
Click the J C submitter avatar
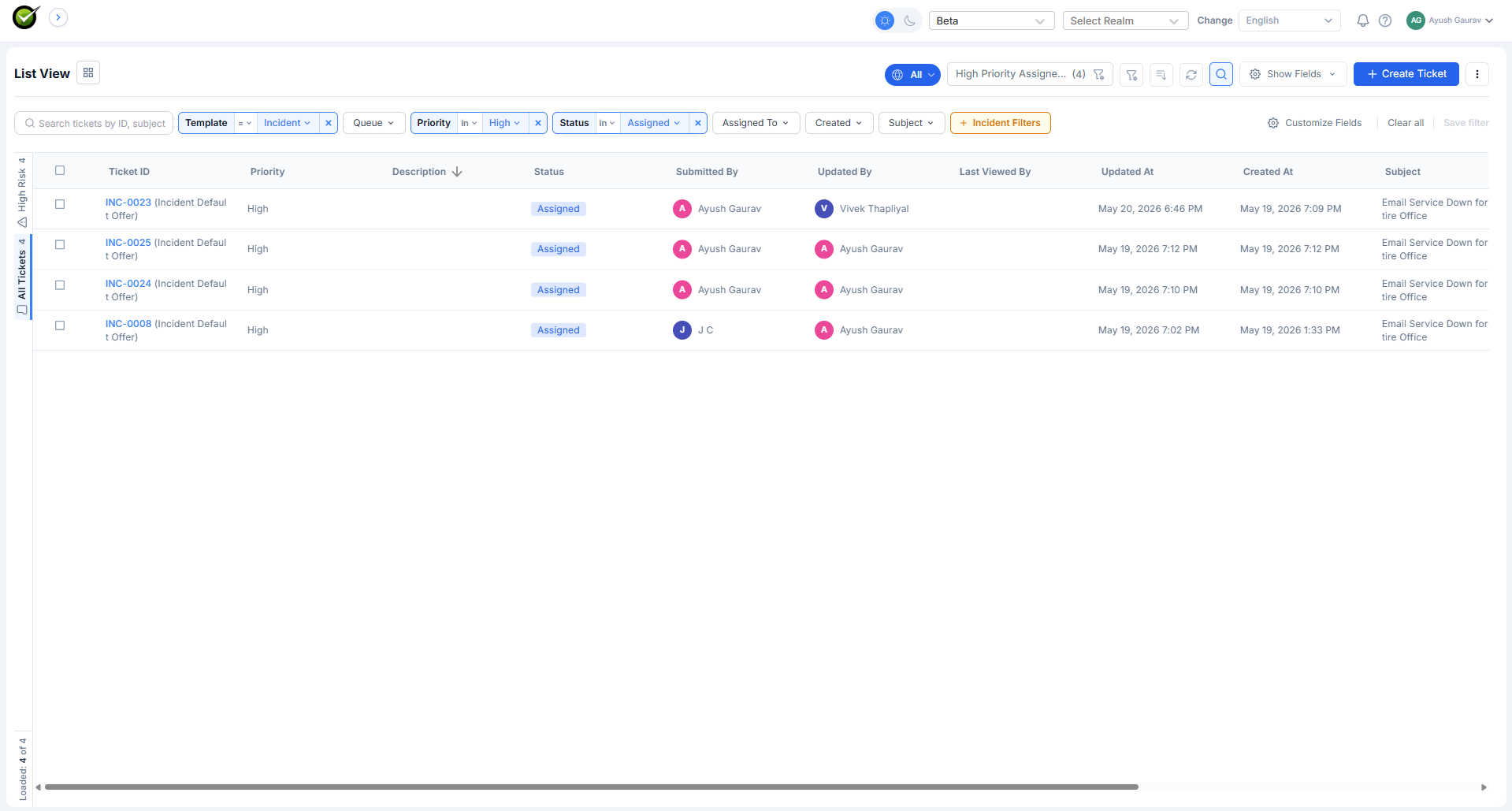682,330
